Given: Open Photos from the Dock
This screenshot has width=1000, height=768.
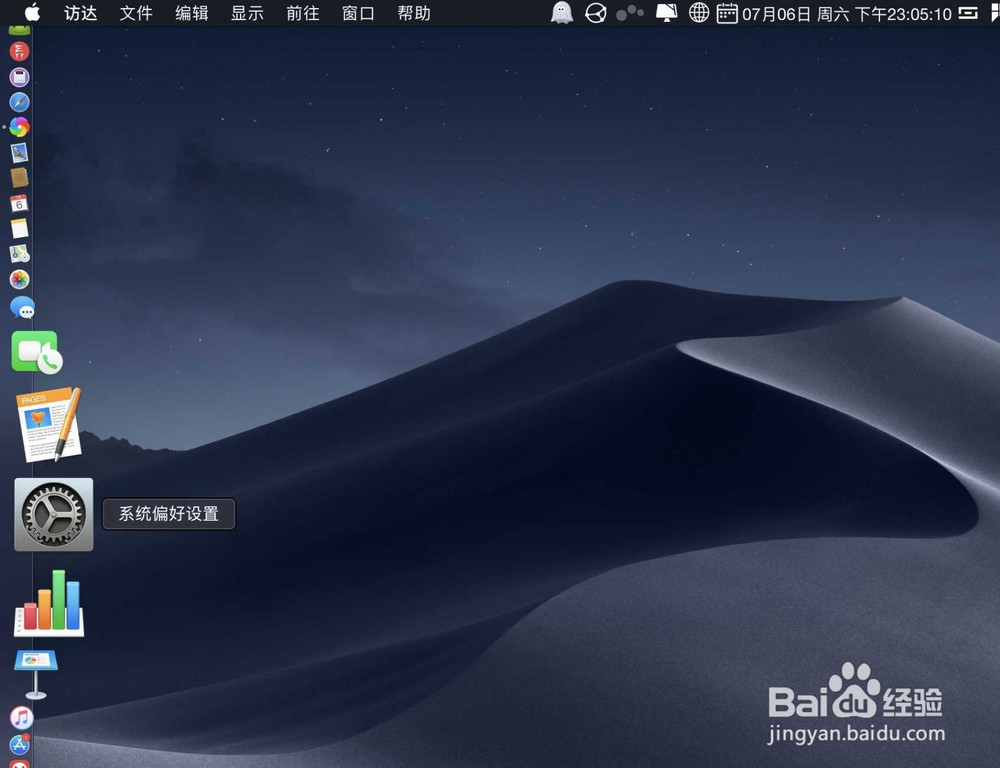Looking at the screenshot, I should tap(19, 279).
